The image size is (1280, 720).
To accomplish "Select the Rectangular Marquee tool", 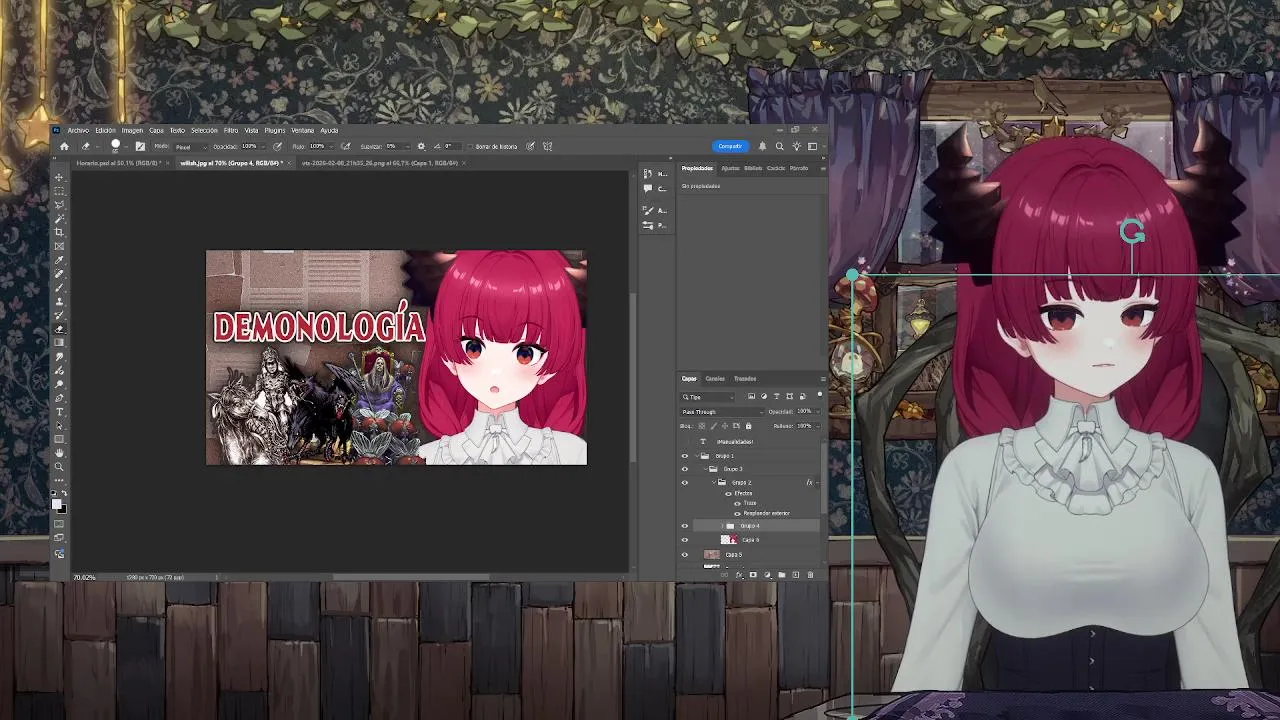I will click(59, 191).
